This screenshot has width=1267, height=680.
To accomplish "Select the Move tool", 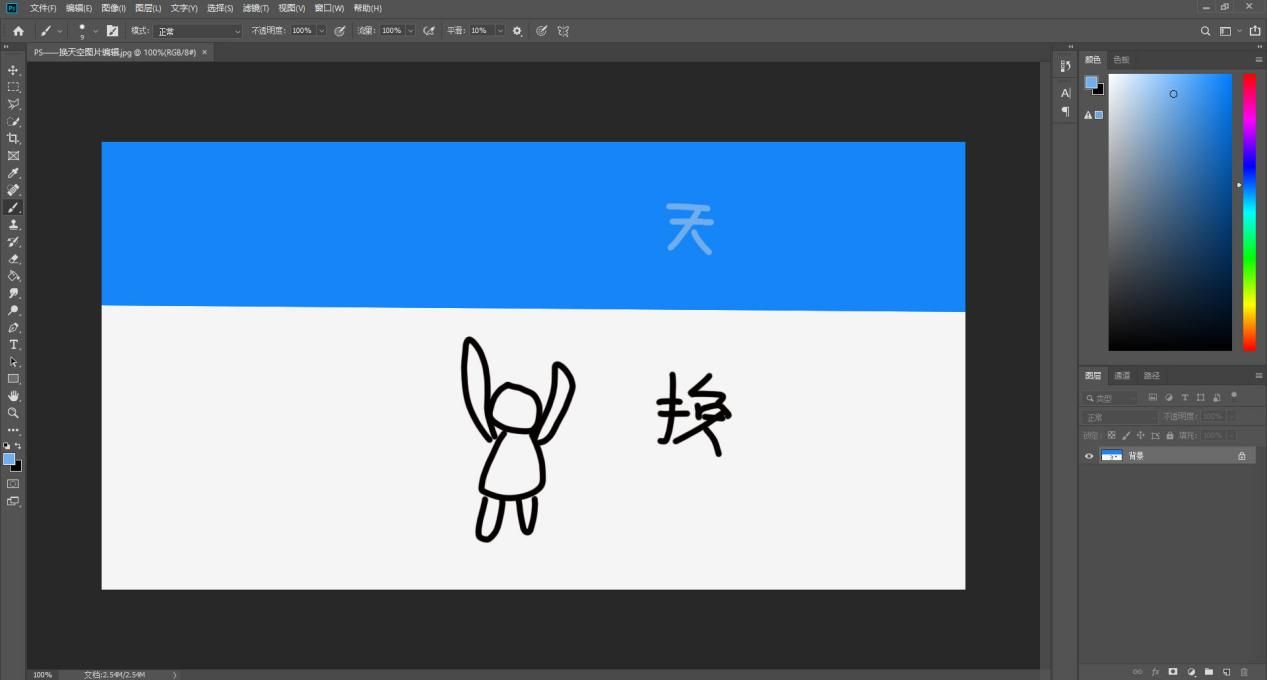I will tap(13, 70).
